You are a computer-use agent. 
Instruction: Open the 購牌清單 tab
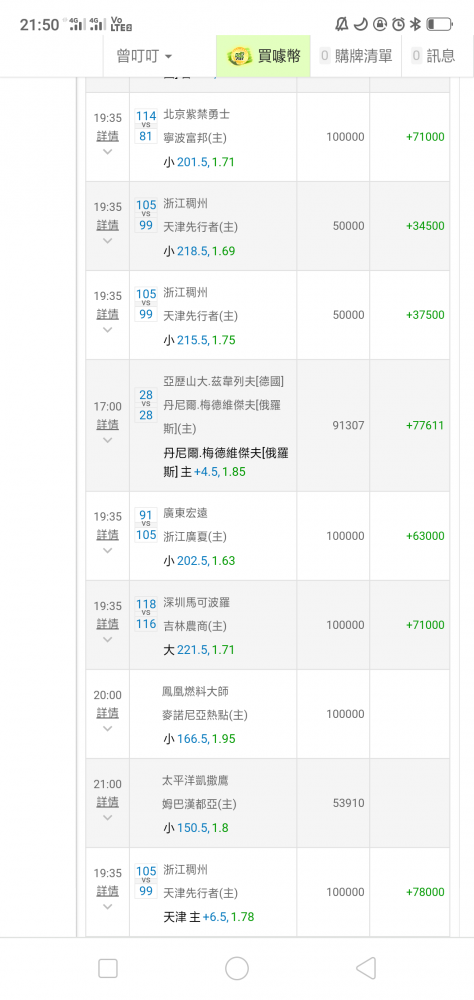[x=355, y=56]
